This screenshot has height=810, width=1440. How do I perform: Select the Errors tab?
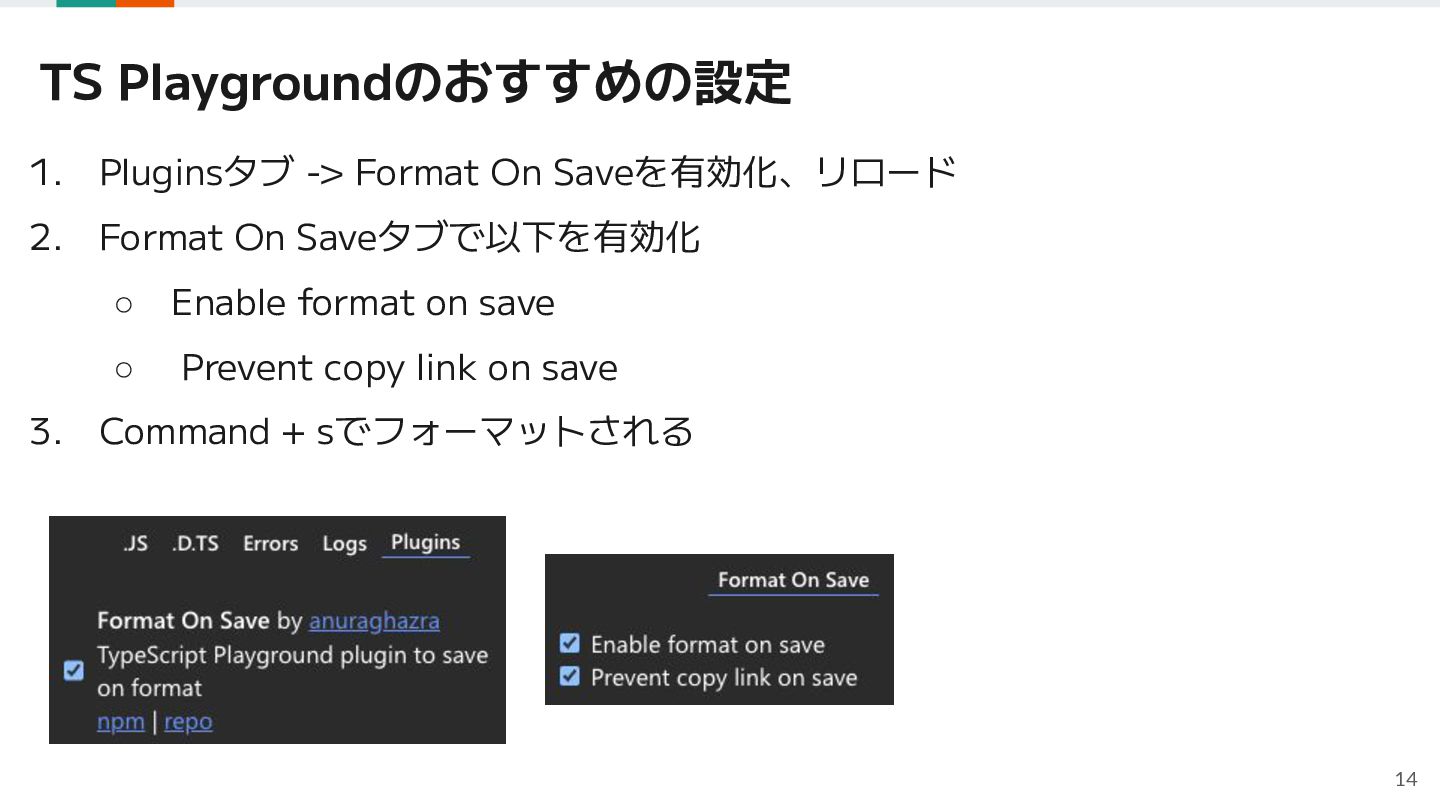coord(271,544)
